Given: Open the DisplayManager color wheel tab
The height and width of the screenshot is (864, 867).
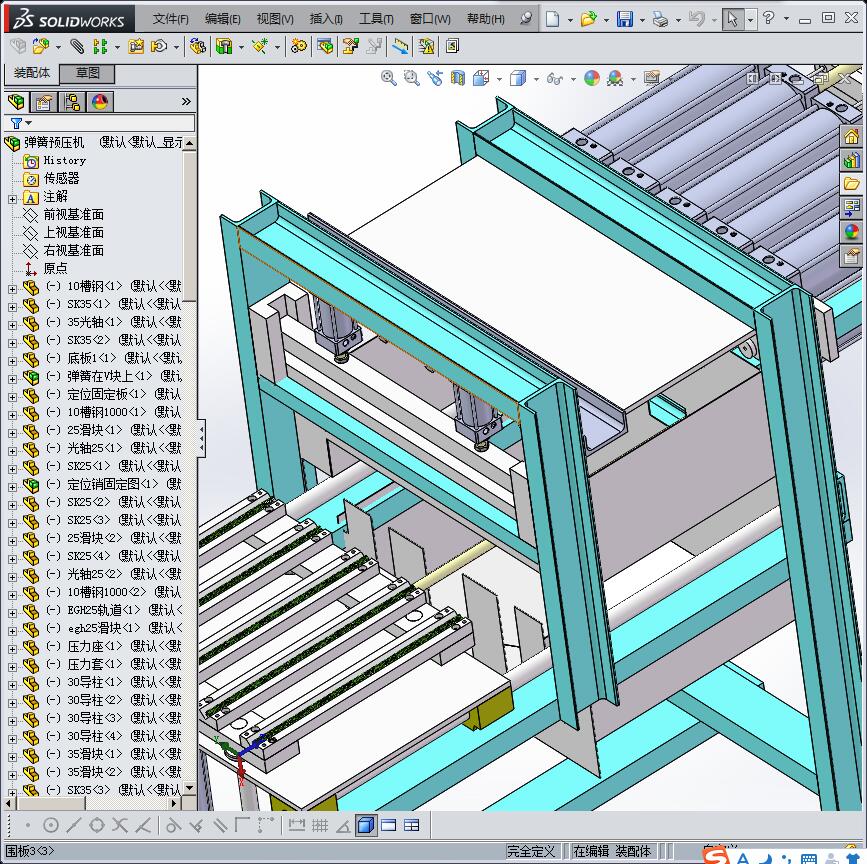Looking at the screenshot, I should pyautogui.click(x=100, y=102).
